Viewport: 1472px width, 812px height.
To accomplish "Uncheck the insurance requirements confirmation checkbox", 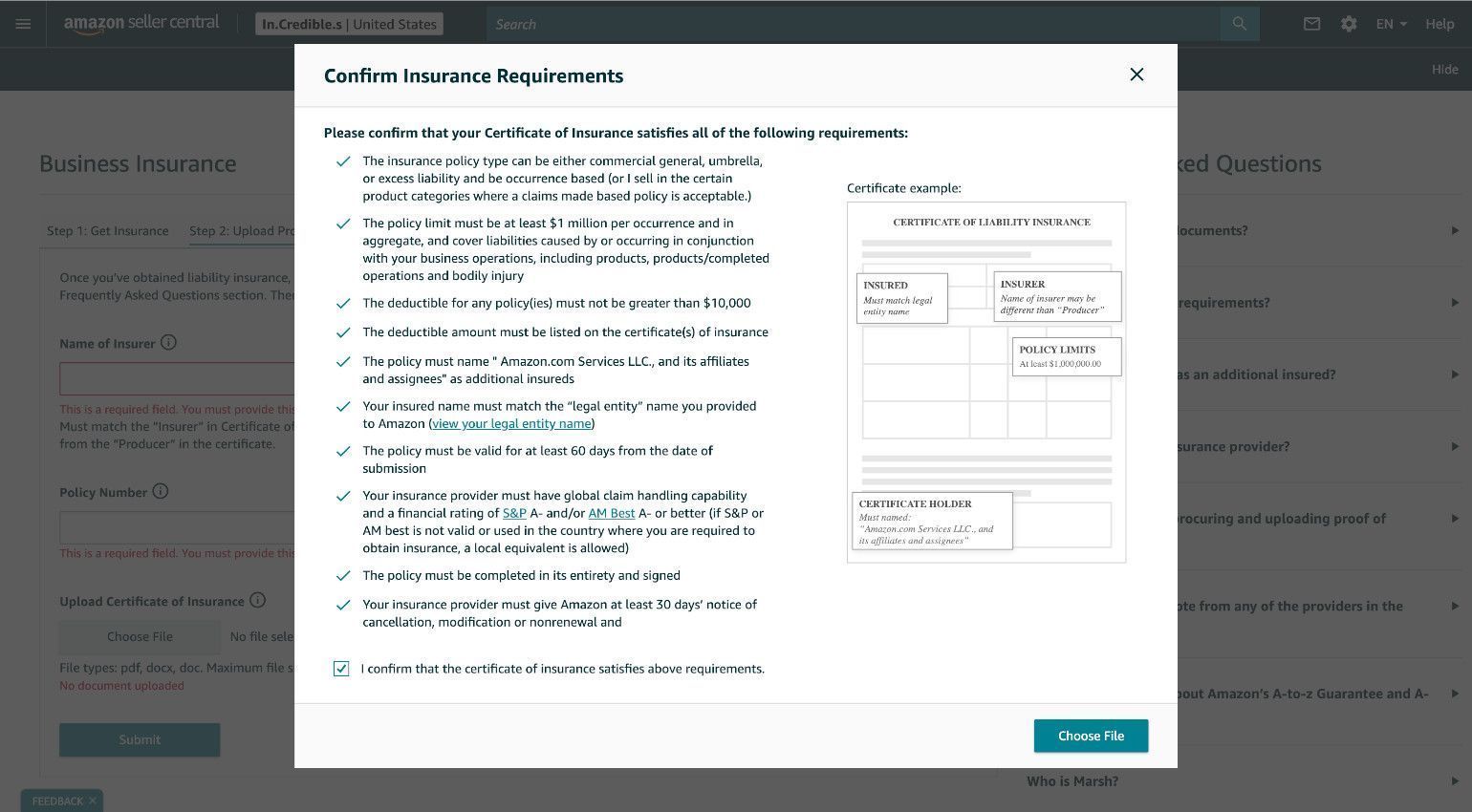I will [341, 669].
